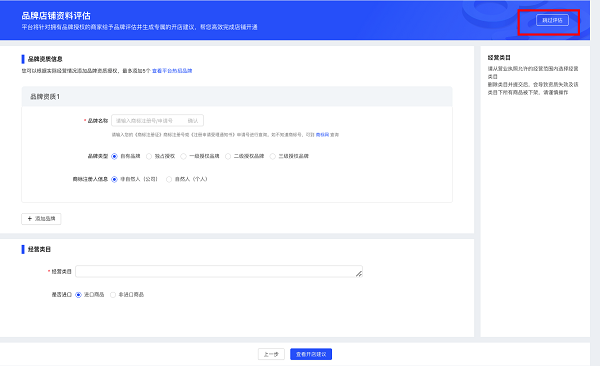Click the 经营类目 heading in right panel
Screen dimensions: 600x366
tap(499, 57)
